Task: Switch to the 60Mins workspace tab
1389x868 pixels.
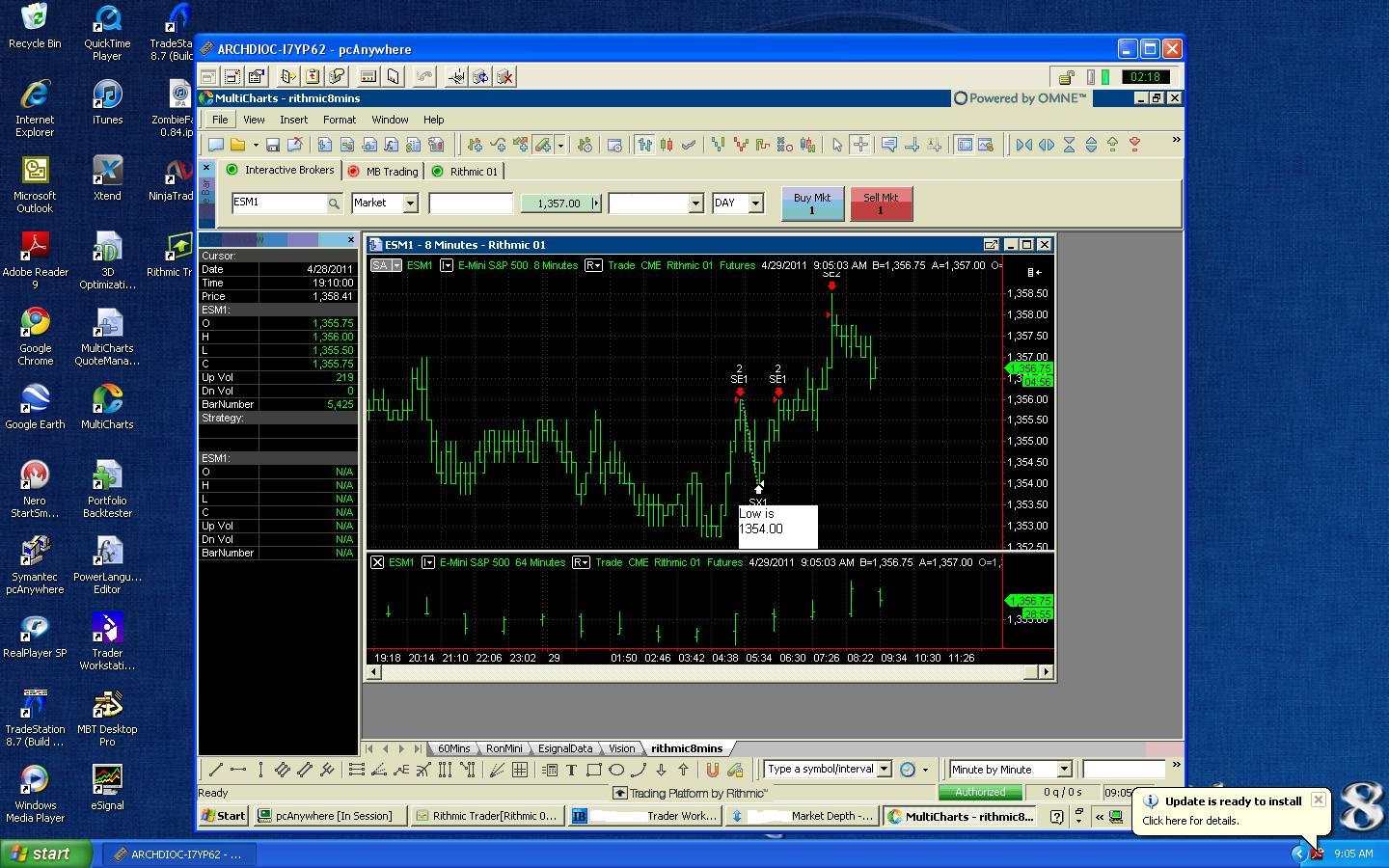Action: [453, 748]
